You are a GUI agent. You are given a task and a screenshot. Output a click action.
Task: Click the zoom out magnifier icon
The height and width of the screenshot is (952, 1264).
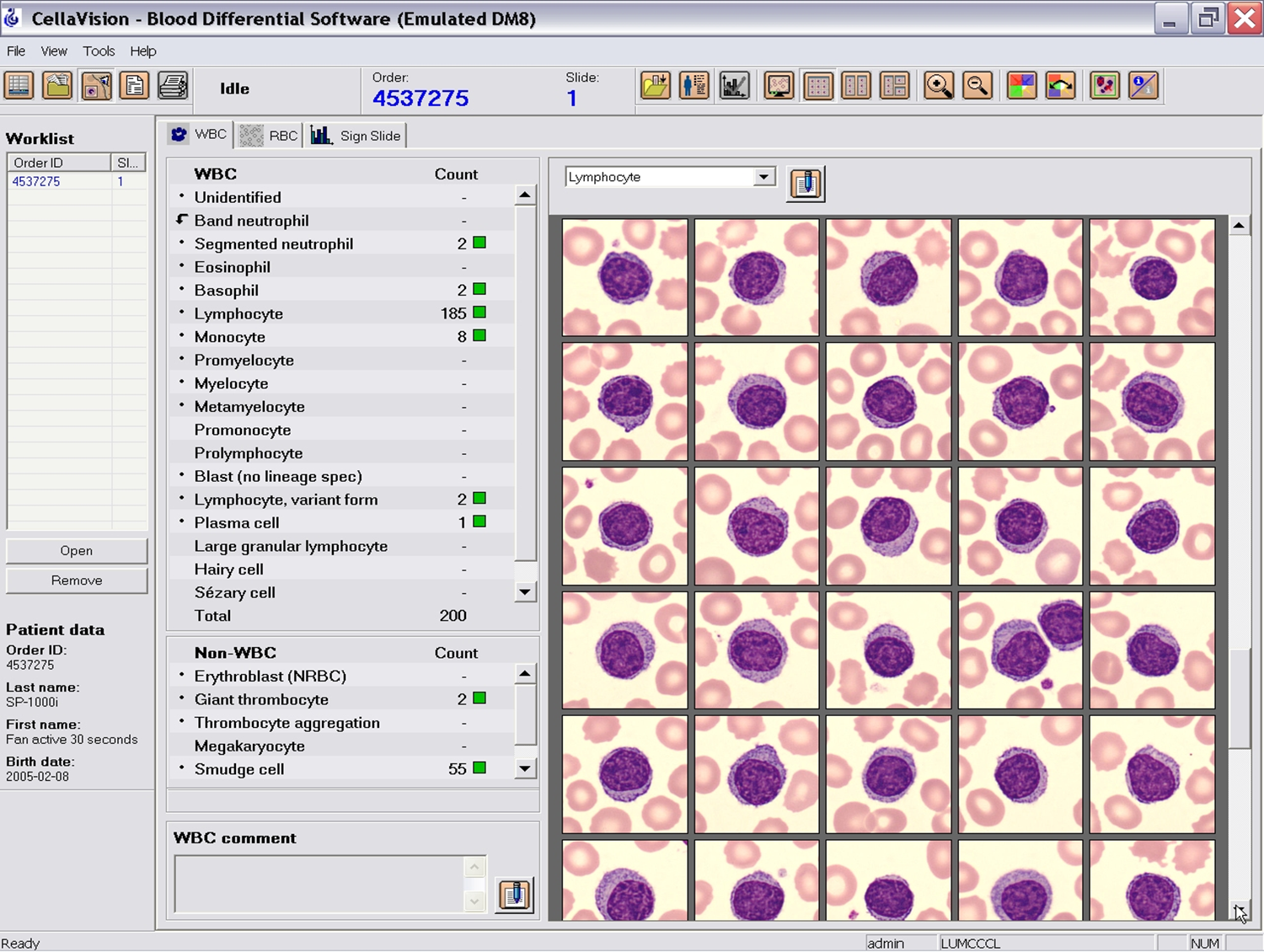pyautogui.click(x=977, y=86)
